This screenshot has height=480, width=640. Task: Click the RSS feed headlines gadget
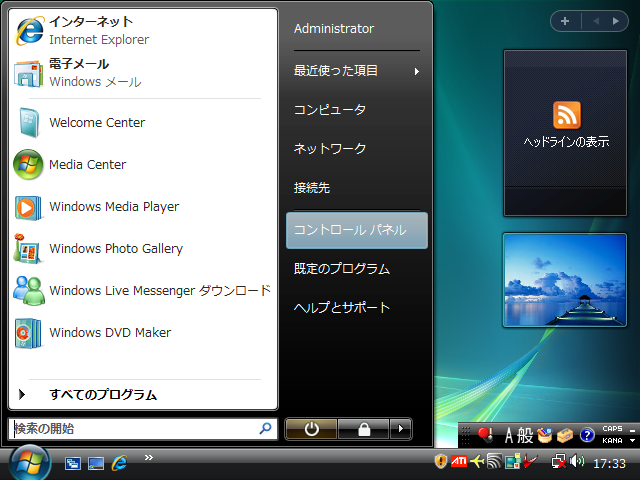click(565, 133)
